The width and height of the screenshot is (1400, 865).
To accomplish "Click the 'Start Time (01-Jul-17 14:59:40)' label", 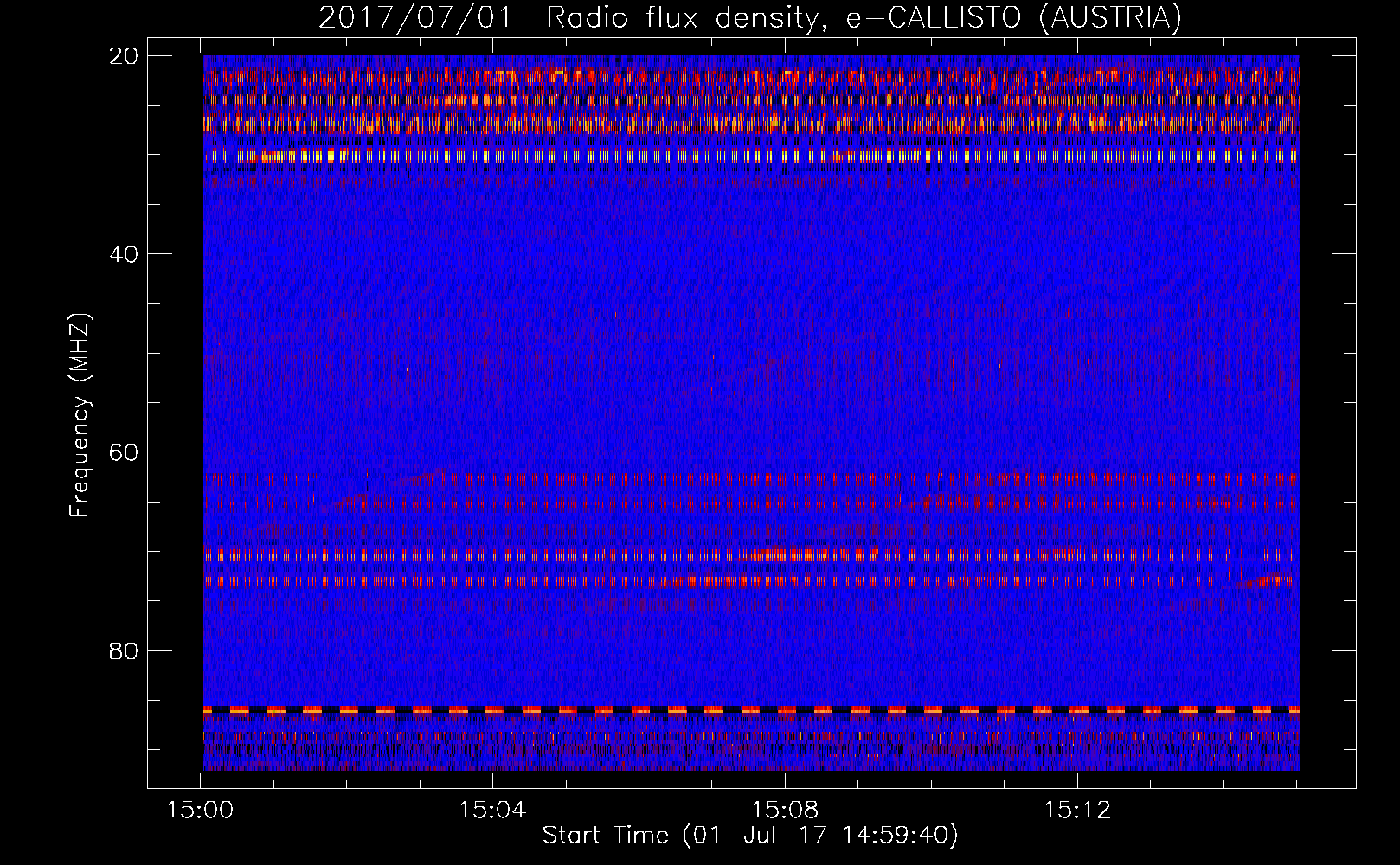I will pyautogui.click(x=750, y=836).
